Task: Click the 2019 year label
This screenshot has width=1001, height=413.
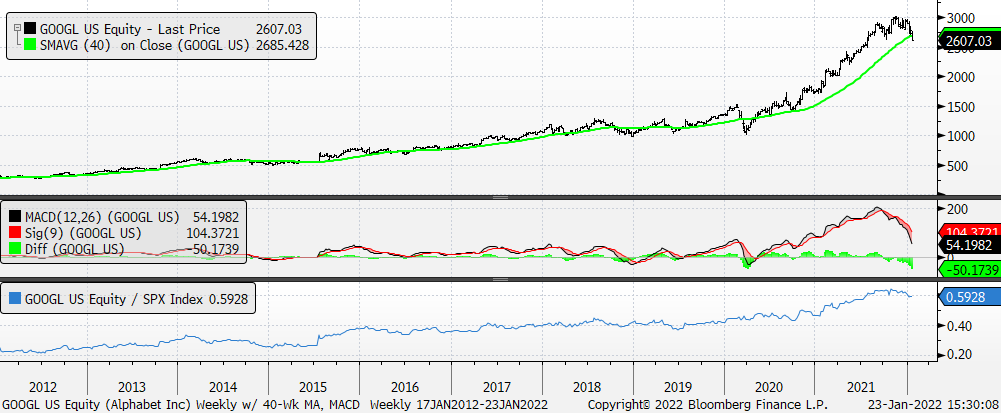Action: click(678, 387)
